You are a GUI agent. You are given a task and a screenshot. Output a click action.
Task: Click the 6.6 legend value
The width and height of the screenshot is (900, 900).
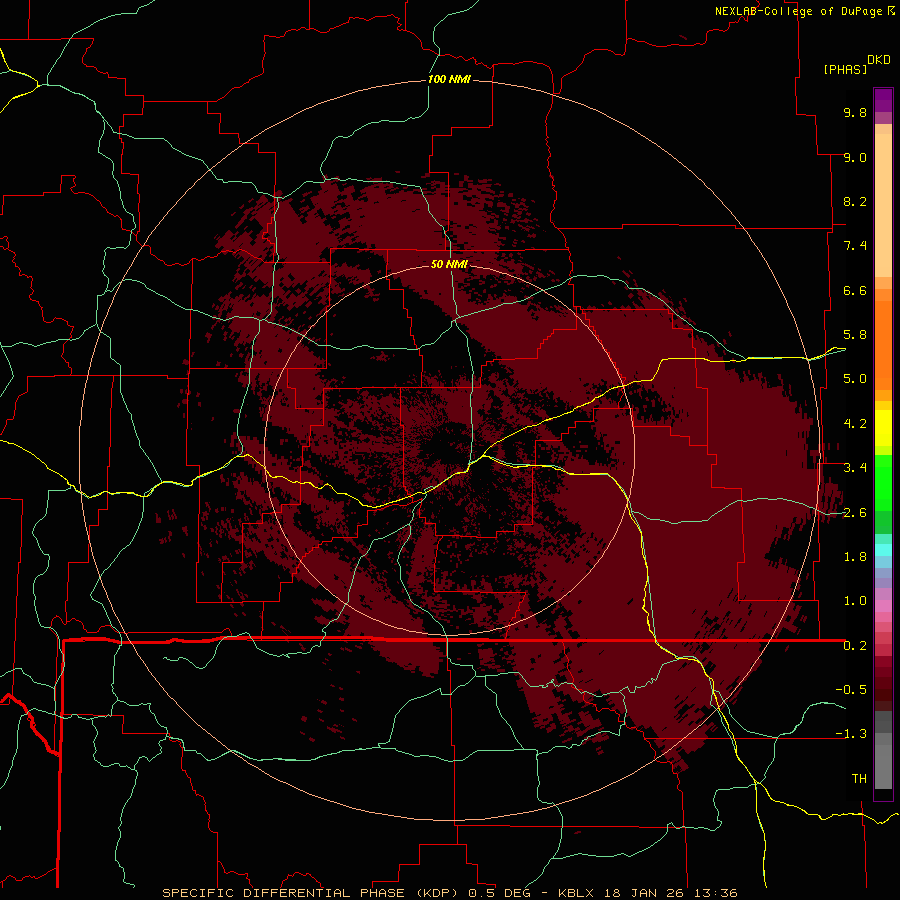855,290
